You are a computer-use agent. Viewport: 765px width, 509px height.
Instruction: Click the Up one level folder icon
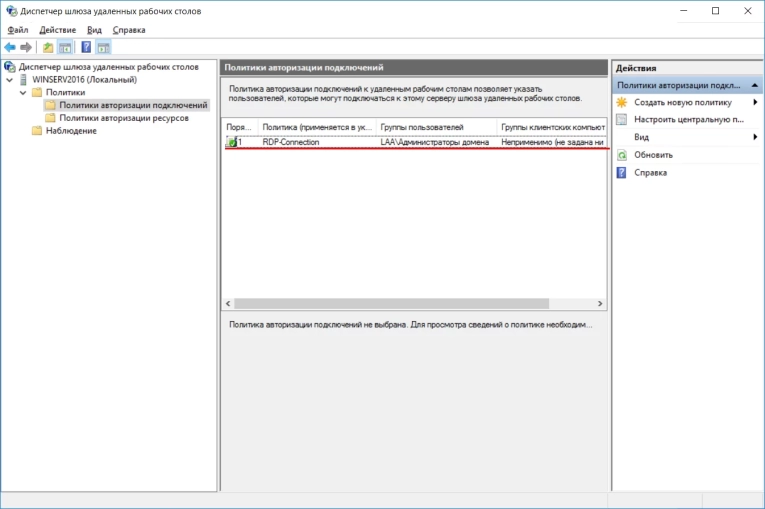click(48, 47)
